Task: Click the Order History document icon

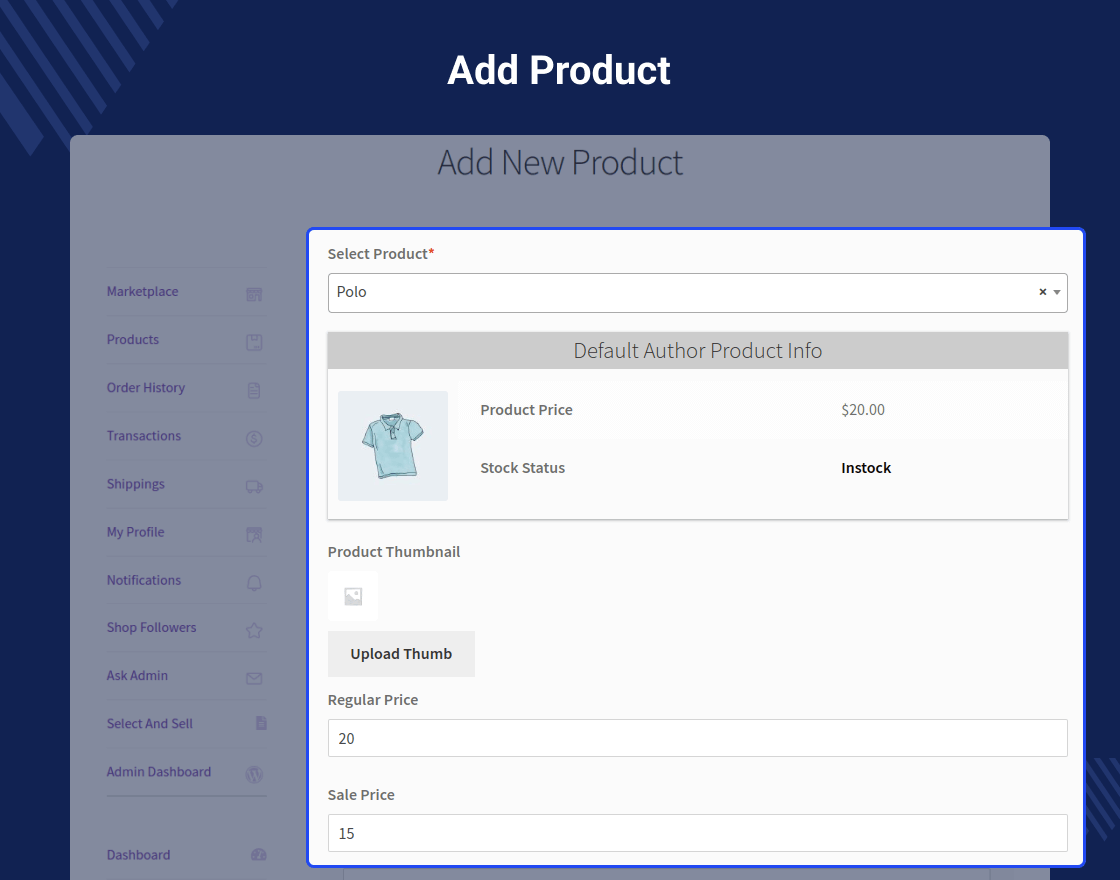Action: coord(254,390)
